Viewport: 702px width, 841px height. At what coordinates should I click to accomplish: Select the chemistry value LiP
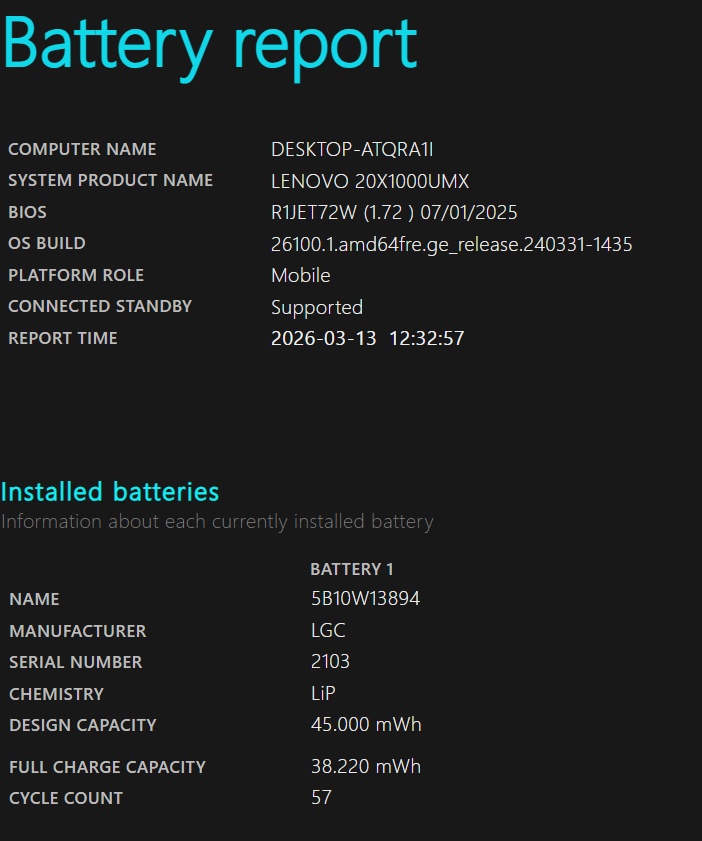pyautogui.click(x=325, y=694)
